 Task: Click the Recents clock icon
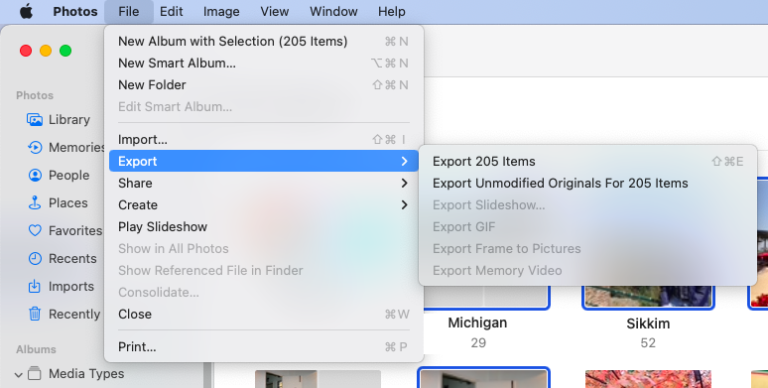pyautogui.click(x=35, y=258)
